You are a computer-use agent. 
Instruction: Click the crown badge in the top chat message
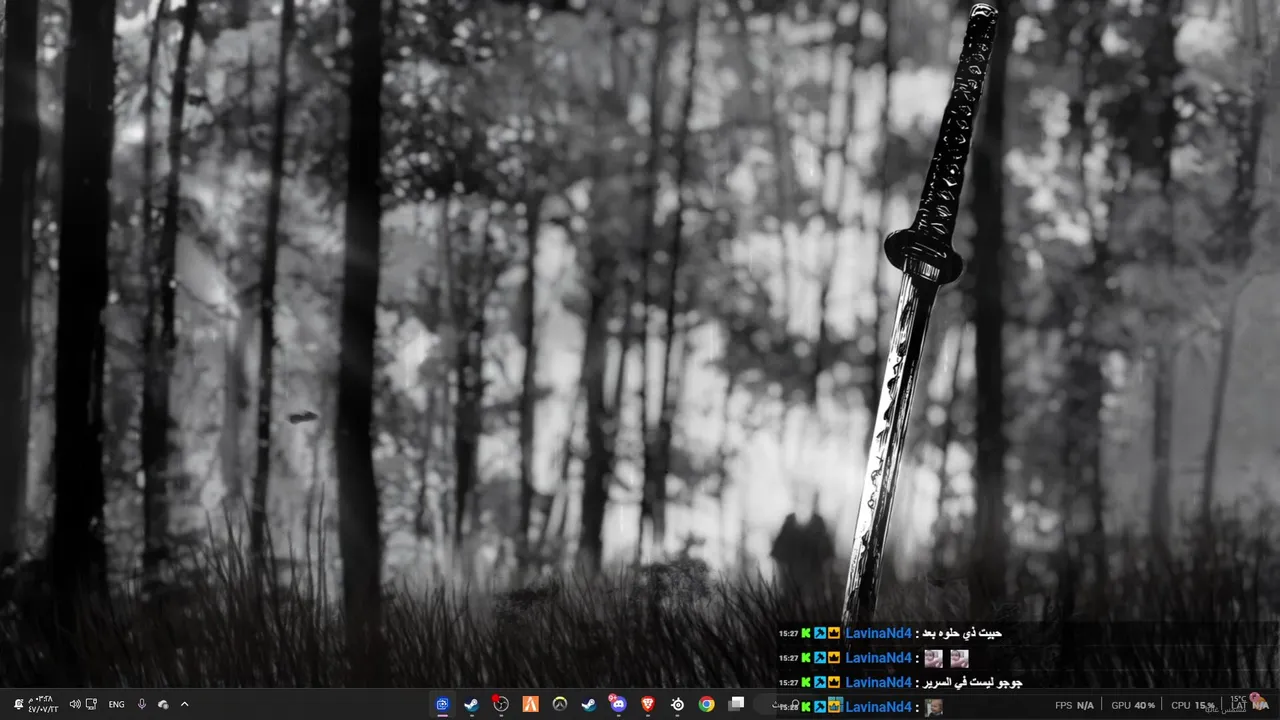tap(833, 633)
